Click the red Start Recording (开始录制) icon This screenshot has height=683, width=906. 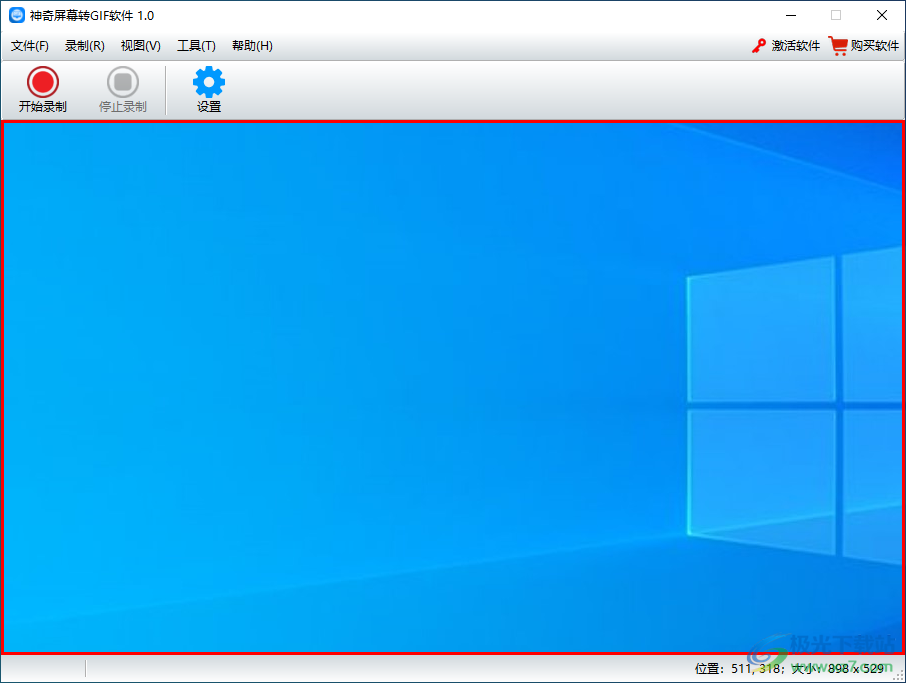pyautogui.click(x=42, y=81)
